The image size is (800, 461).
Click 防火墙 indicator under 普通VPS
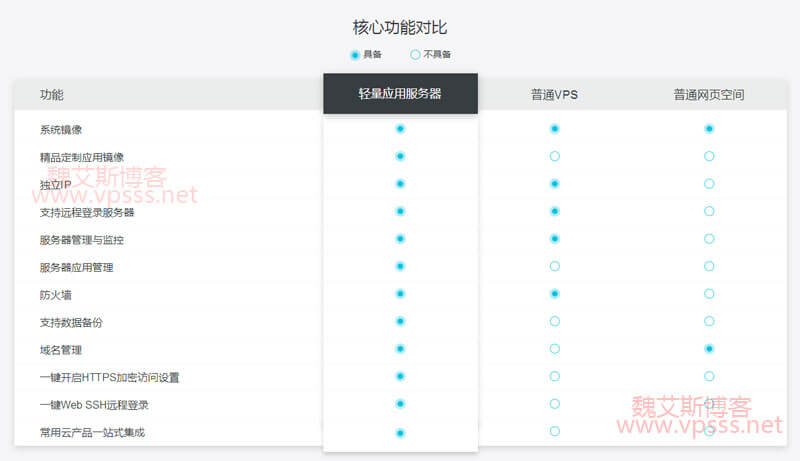pyautogui.click(x=555, y=294)
